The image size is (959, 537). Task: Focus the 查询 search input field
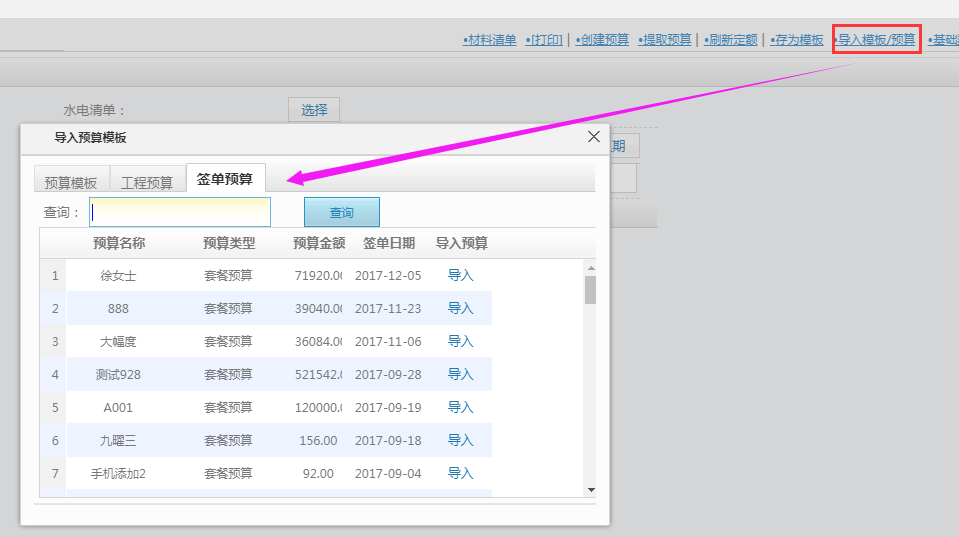[180, 212]
